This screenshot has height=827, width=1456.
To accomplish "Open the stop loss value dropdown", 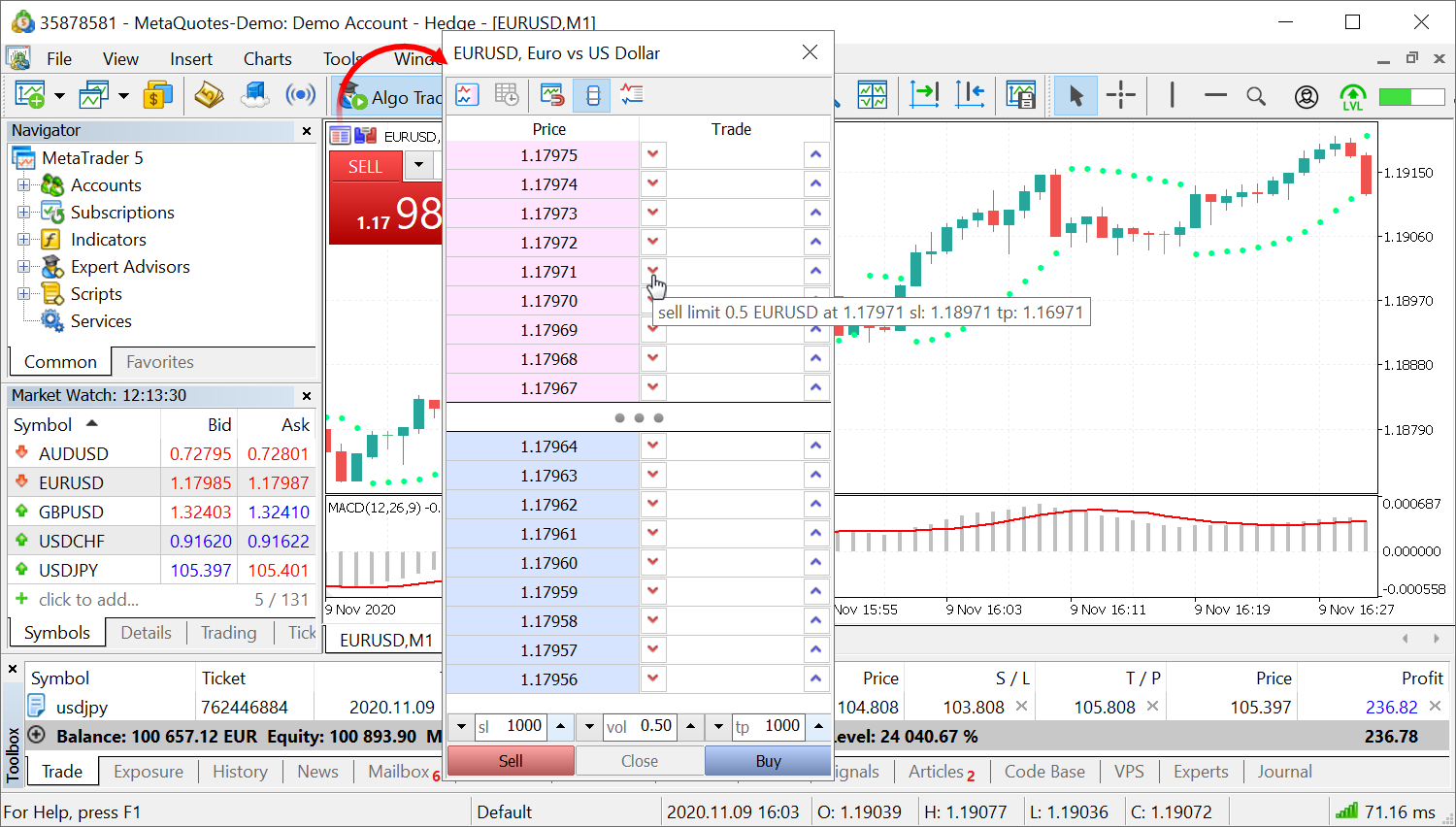I will pos(461,725).
